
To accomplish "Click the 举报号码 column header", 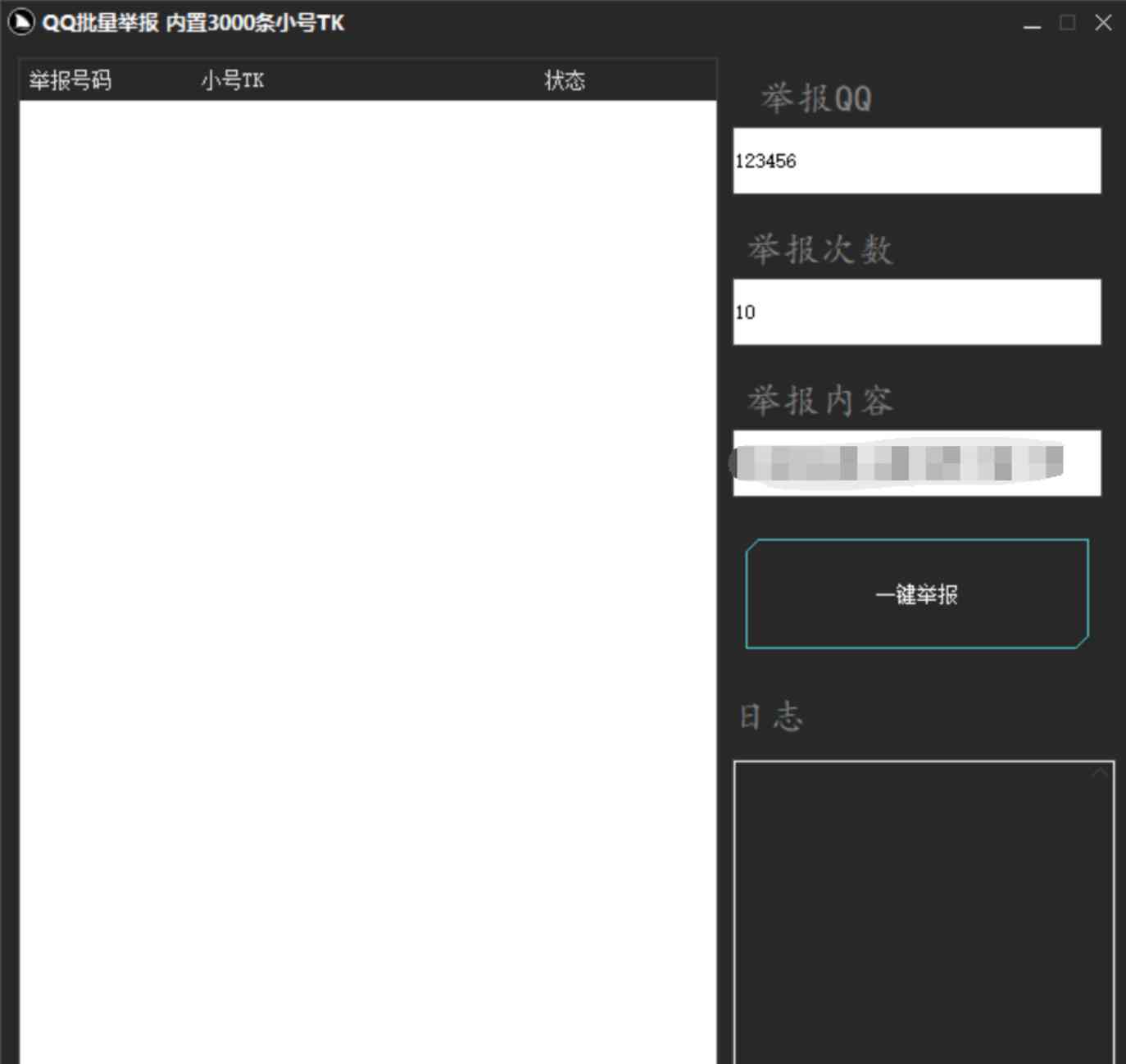I will coord(70,80).
